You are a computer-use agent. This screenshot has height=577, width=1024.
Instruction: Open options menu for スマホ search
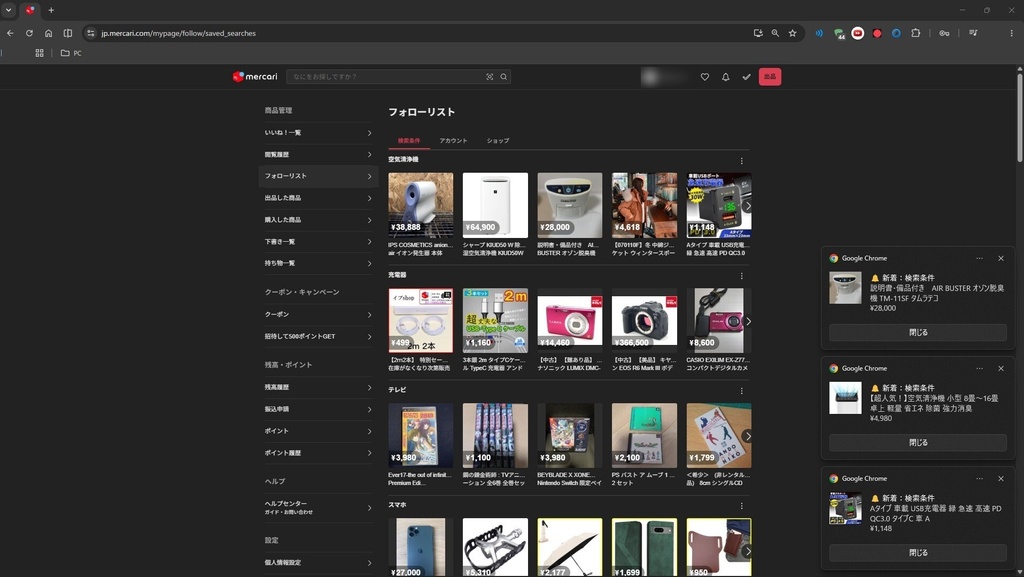point(741,506)
